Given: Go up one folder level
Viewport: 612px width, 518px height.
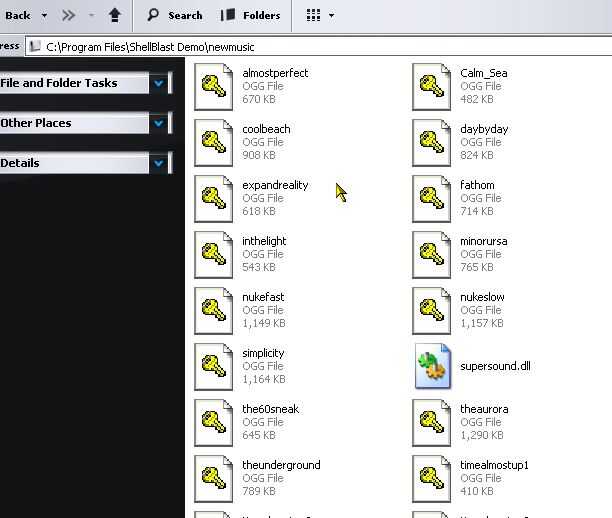Looking at the screenshot, I should click(x=114, y=16).
